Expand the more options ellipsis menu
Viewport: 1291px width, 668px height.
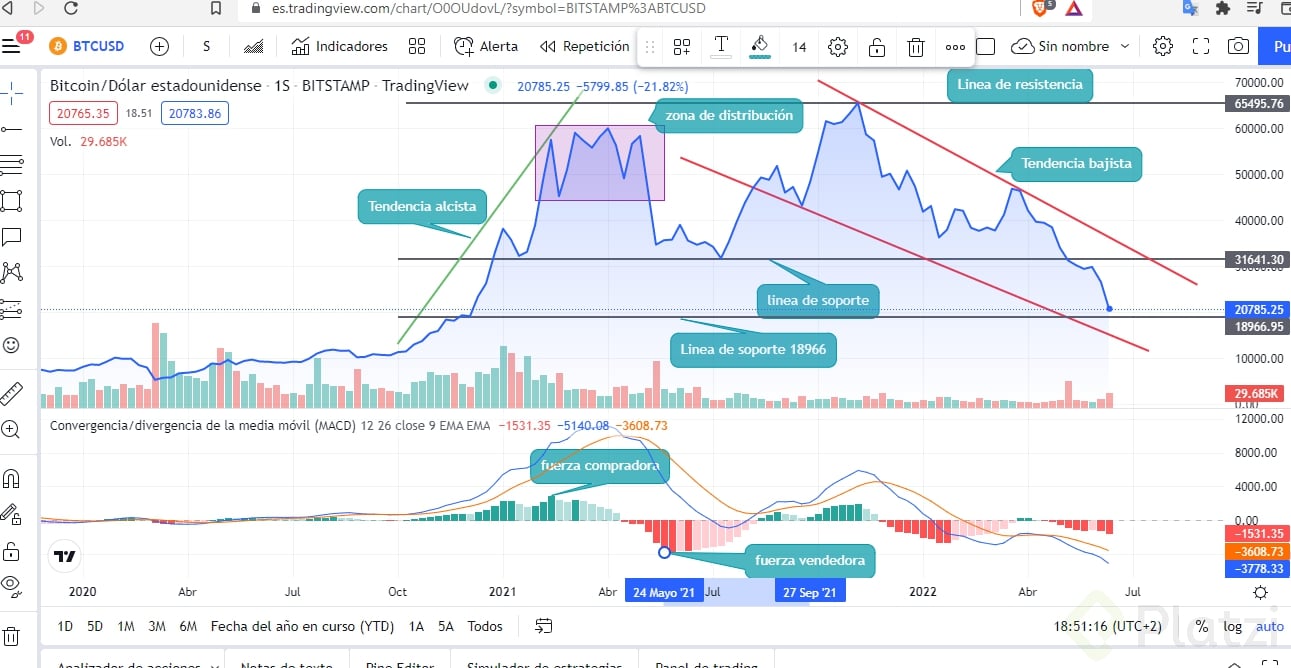pyautogui.click(x=955, y=46)
